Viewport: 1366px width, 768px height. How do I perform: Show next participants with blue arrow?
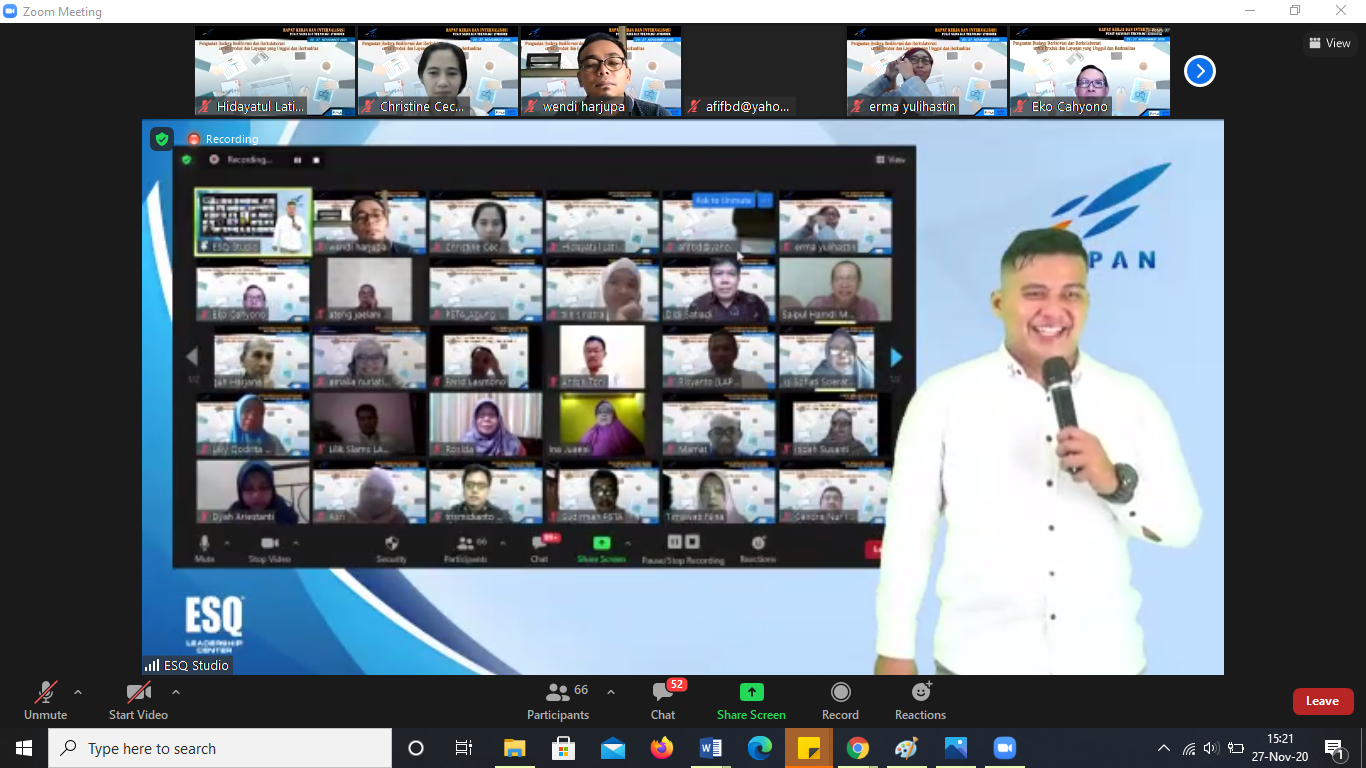coord(1199,71)
